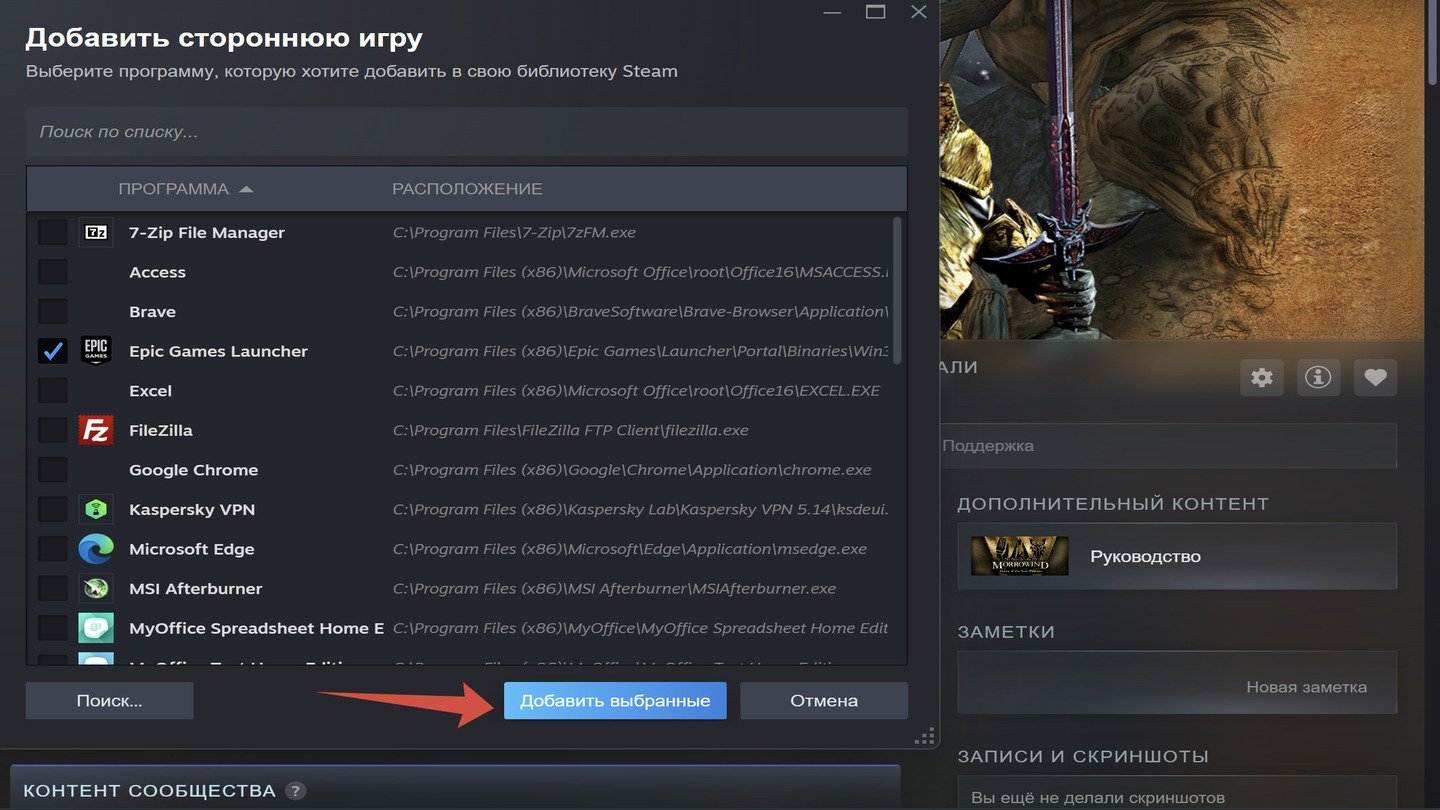Image resolution: width=1440 pixels, height=810 pixels.
Task: Sort list by ПРОГРАММА column header
Action: tap(186, 189)
